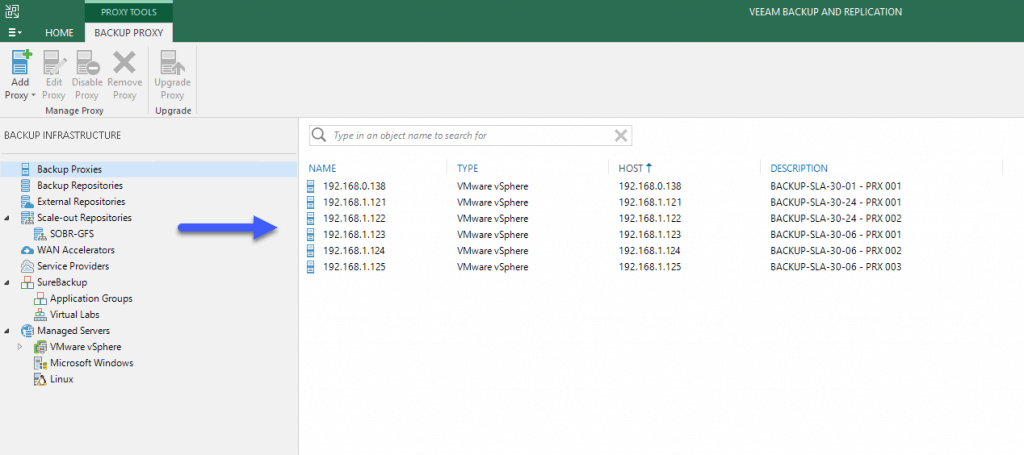The width and height of the screenshot is (1024, 455).
Task: Click the Disable Proxy ribbon icon
Action: tap(88, 66)
